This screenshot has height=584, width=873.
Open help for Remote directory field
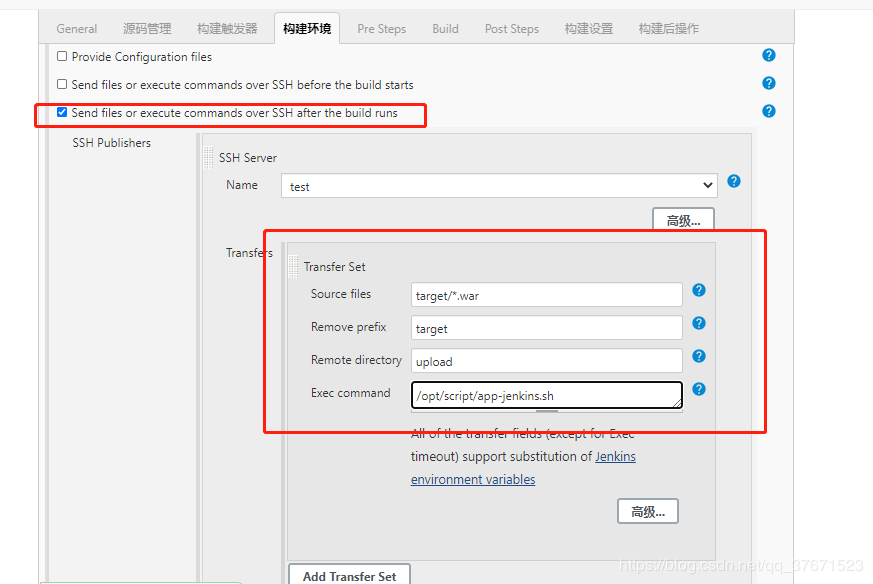[x=697, y=355]
